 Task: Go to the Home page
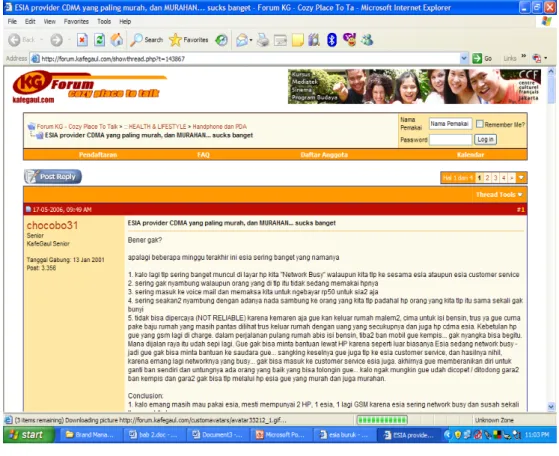pos(117,40)
